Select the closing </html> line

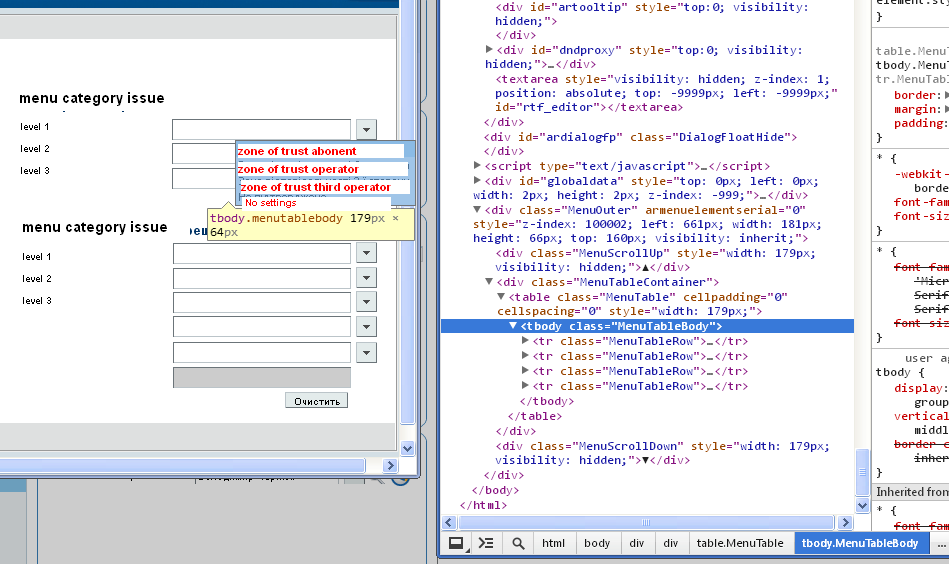[483, 505]
